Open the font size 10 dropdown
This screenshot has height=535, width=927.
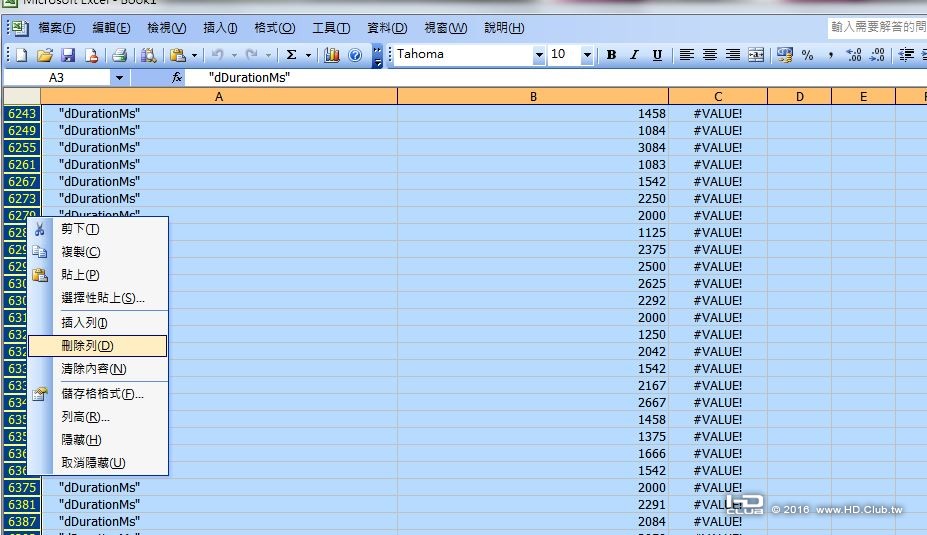[587, 55]
